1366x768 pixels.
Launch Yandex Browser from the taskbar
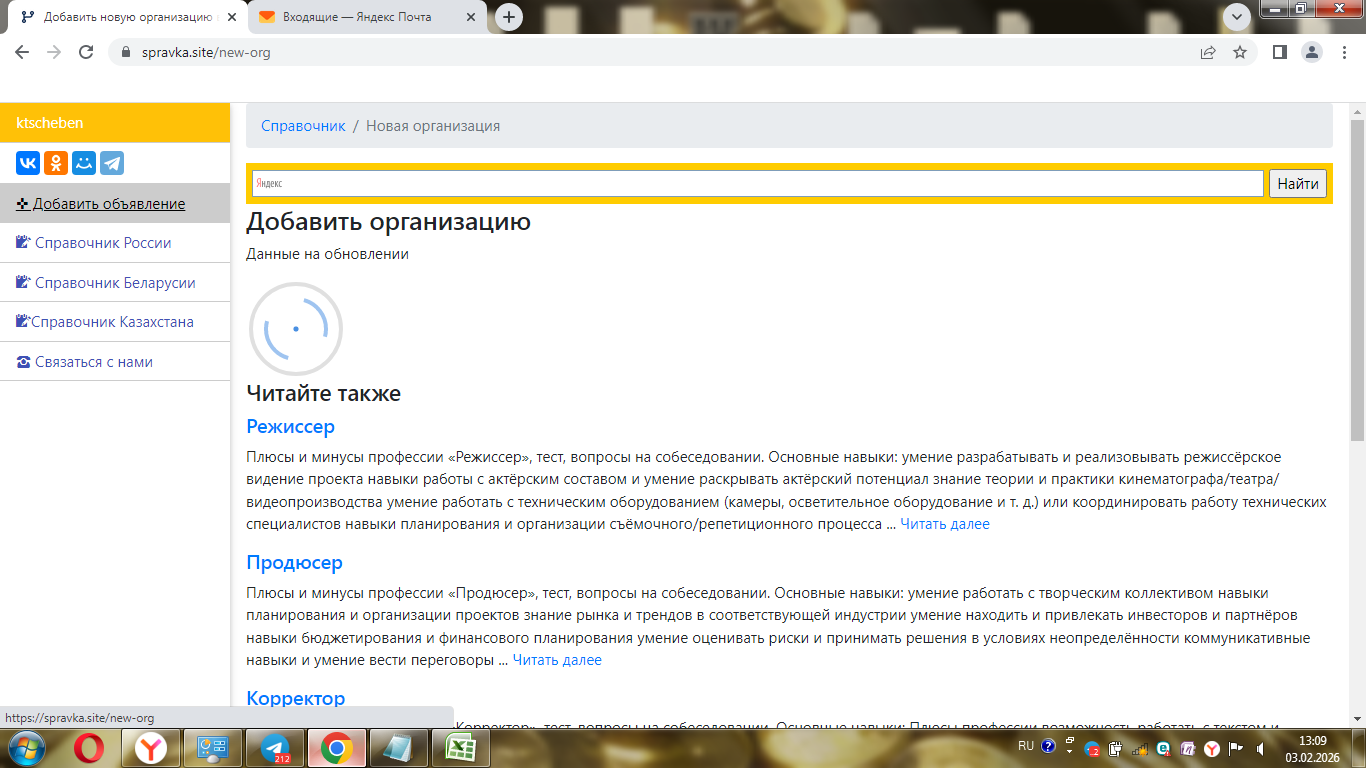point(152,747)
